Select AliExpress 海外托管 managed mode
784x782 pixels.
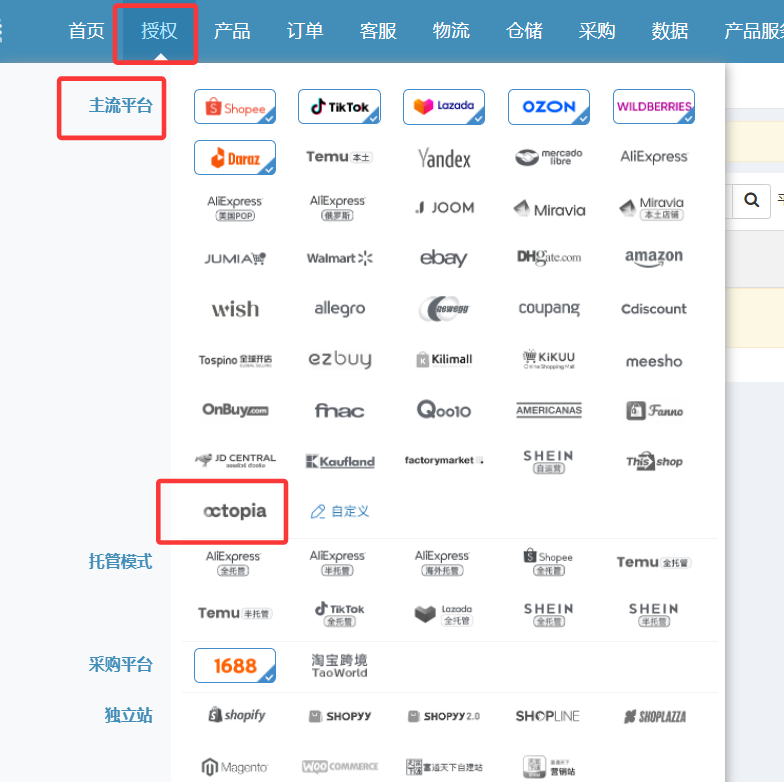tap(442, 562)
